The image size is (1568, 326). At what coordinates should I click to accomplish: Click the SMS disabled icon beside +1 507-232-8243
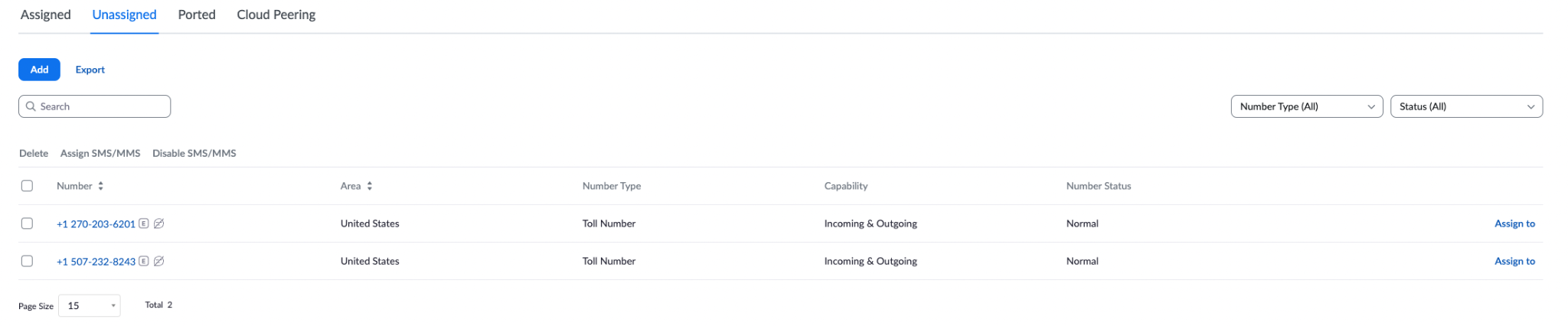pos(158,261)
